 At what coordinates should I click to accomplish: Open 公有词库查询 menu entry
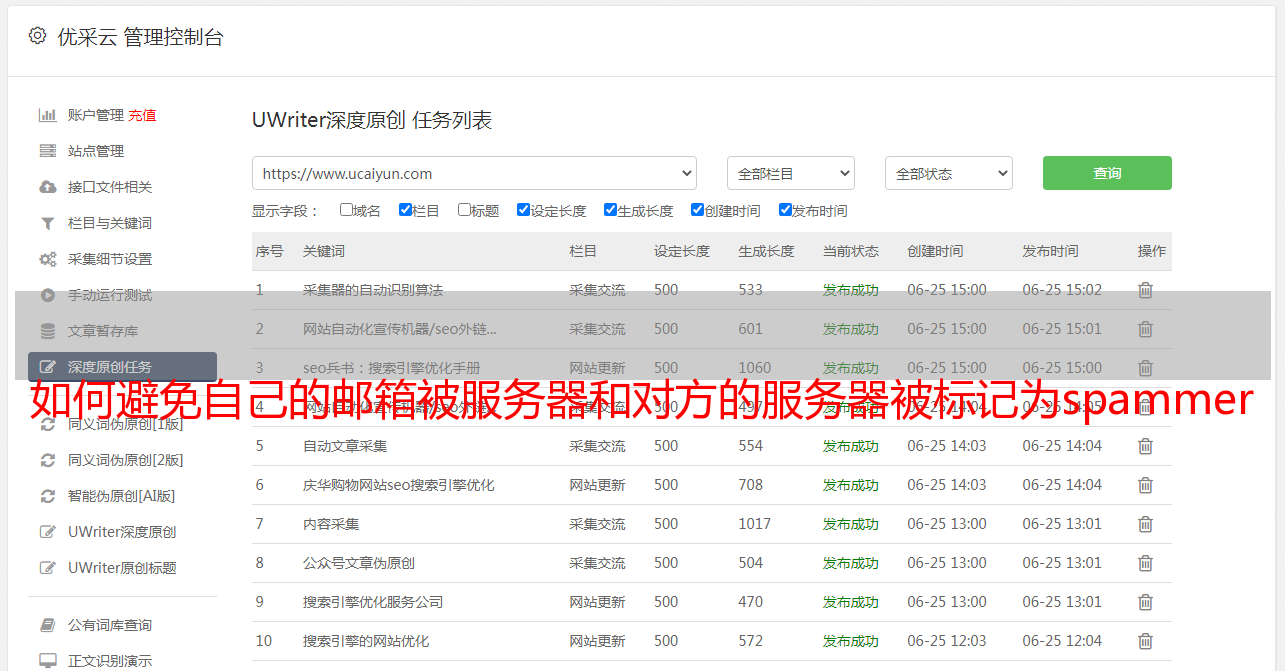pyautogui.click(x=110, y=625)
